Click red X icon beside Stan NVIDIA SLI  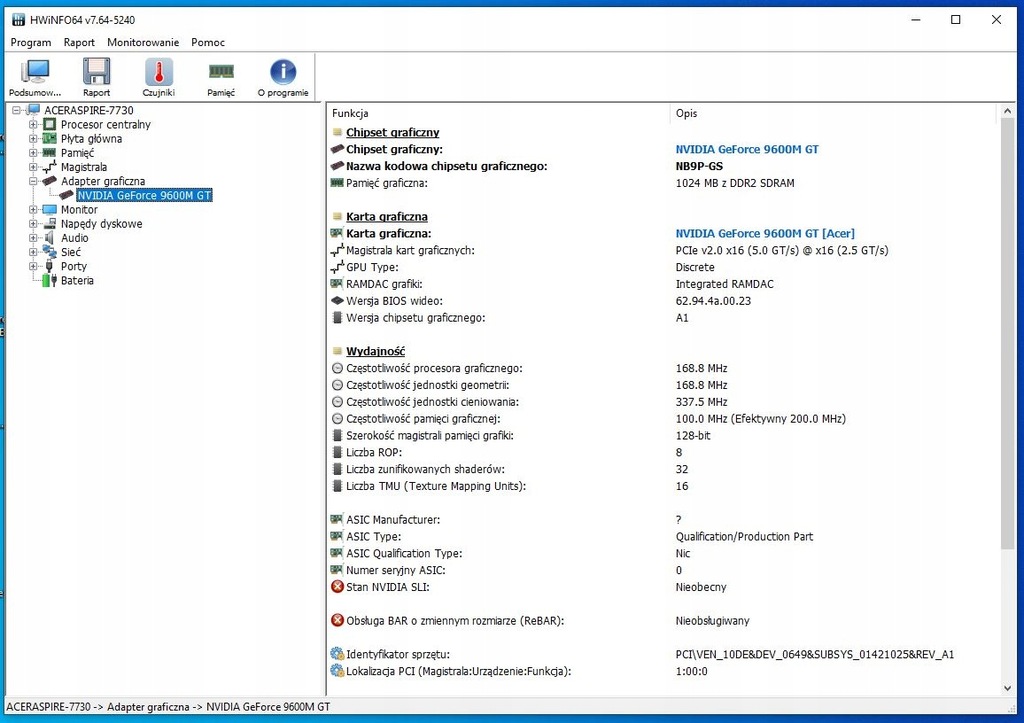tap(337, 586)
